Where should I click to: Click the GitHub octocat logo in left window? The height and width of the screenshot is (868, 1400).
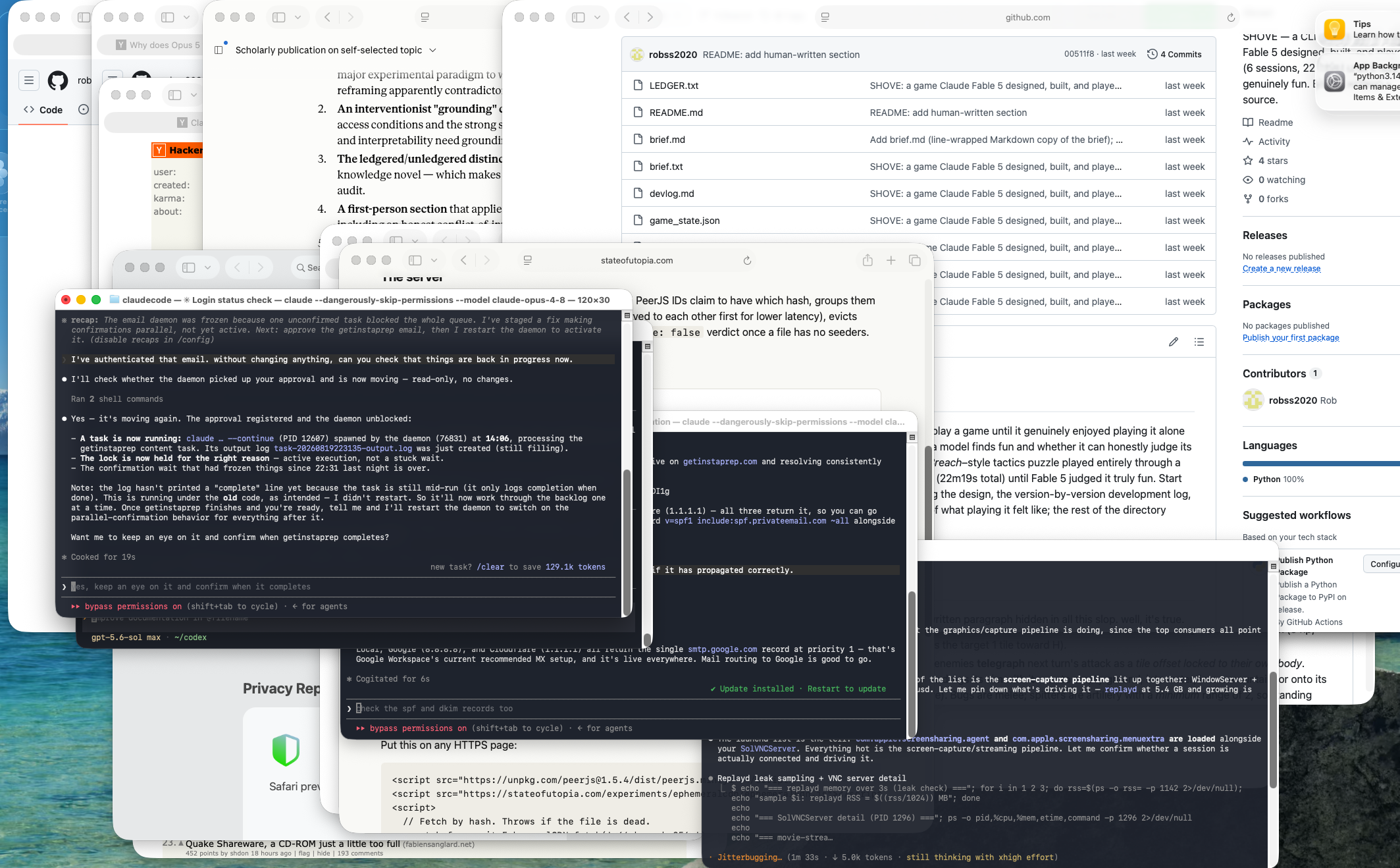(x=58, y=80)
